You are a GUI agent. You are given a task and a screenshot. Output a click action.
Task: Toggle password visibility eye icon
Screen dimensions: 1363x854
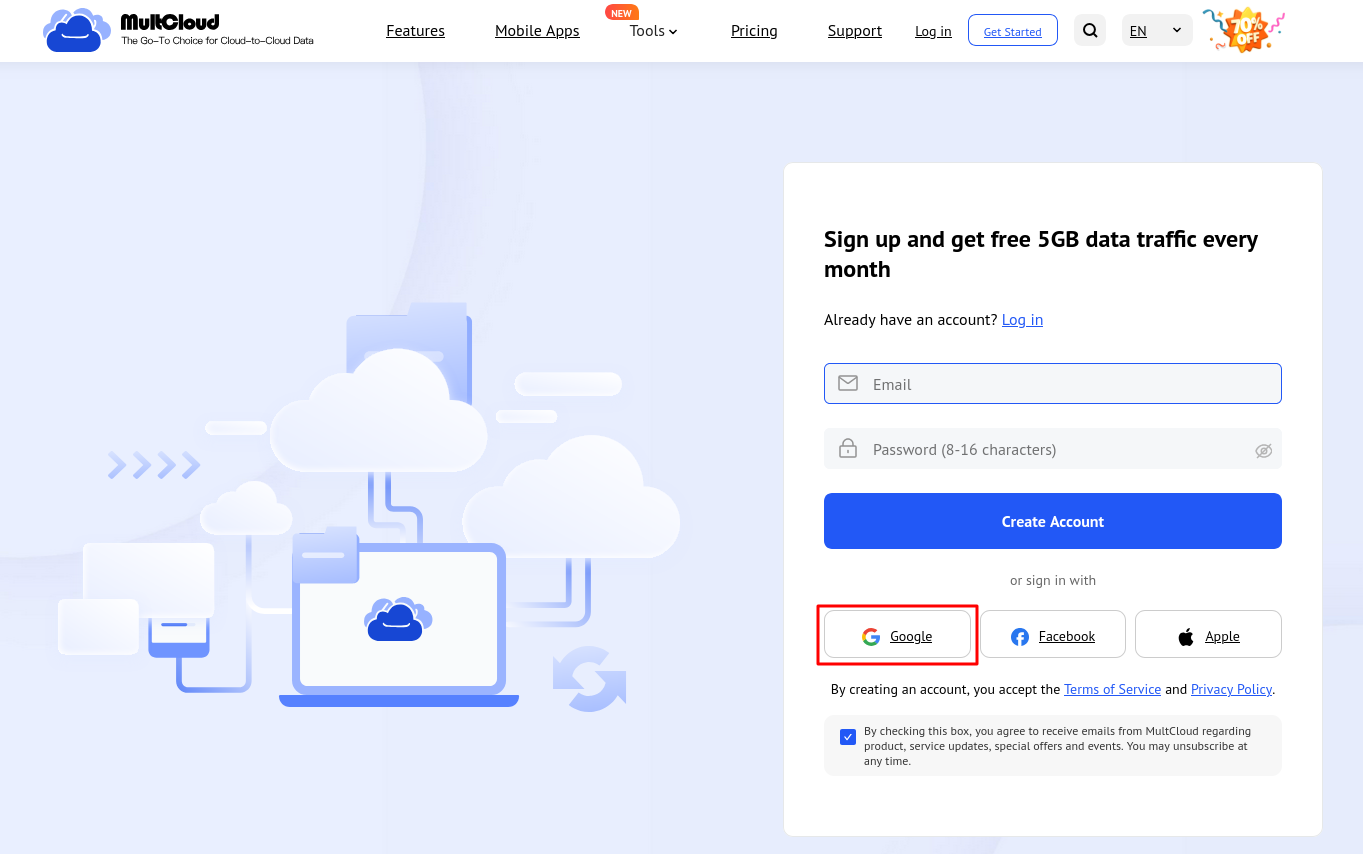pyautogui.click(x=1263, y=450)
